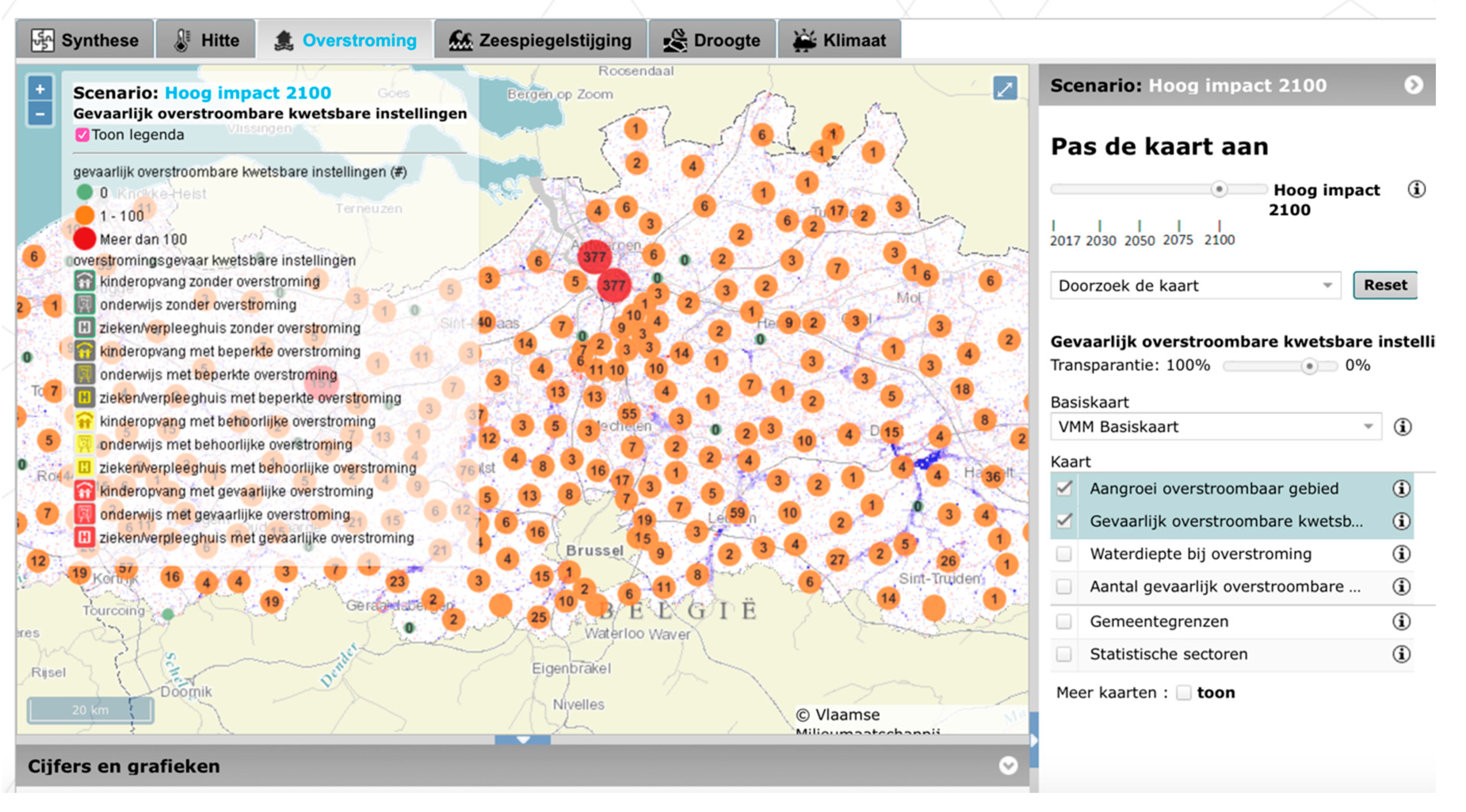
Task: Enable the Waterdiepte bij overstroming layer
Action: 1064,554
